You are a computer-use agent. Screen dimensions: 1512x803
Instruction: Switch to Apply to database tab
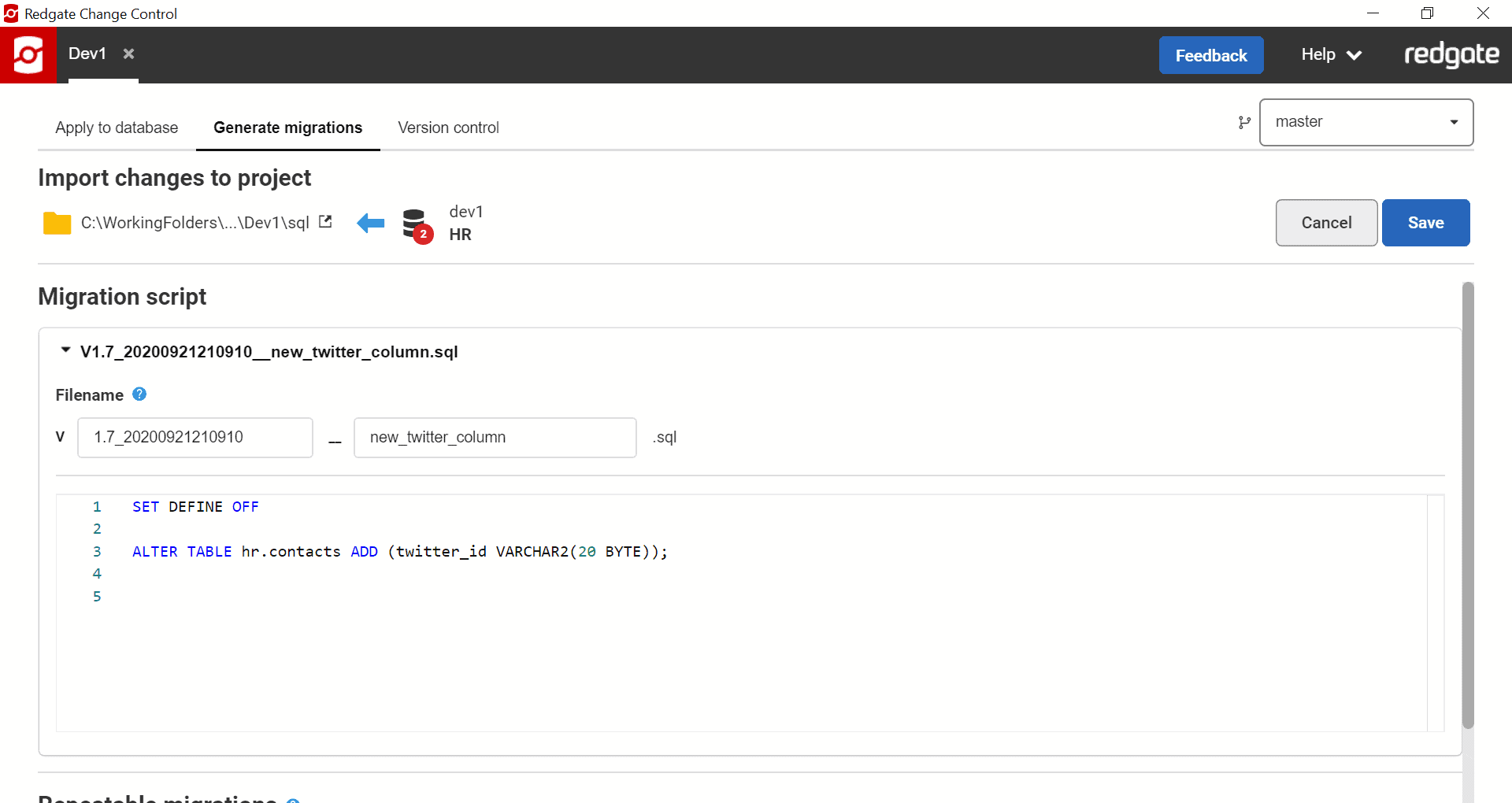tap(117, 128)
